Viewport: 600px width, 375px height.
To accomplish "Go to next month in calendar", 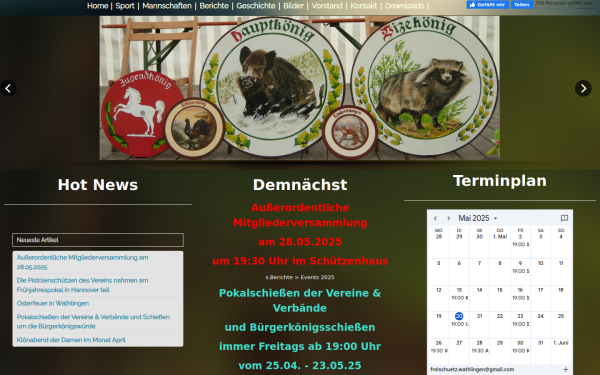I will (x=448, y=218).
